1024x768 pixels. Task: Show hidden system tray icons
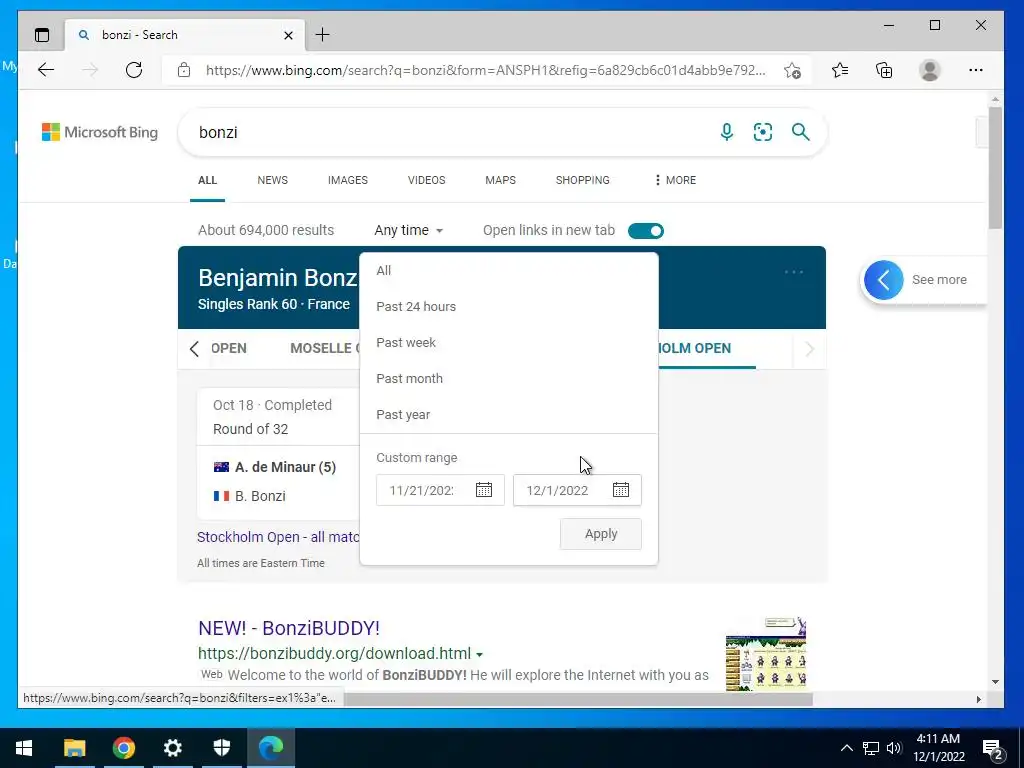click(846, 748)
